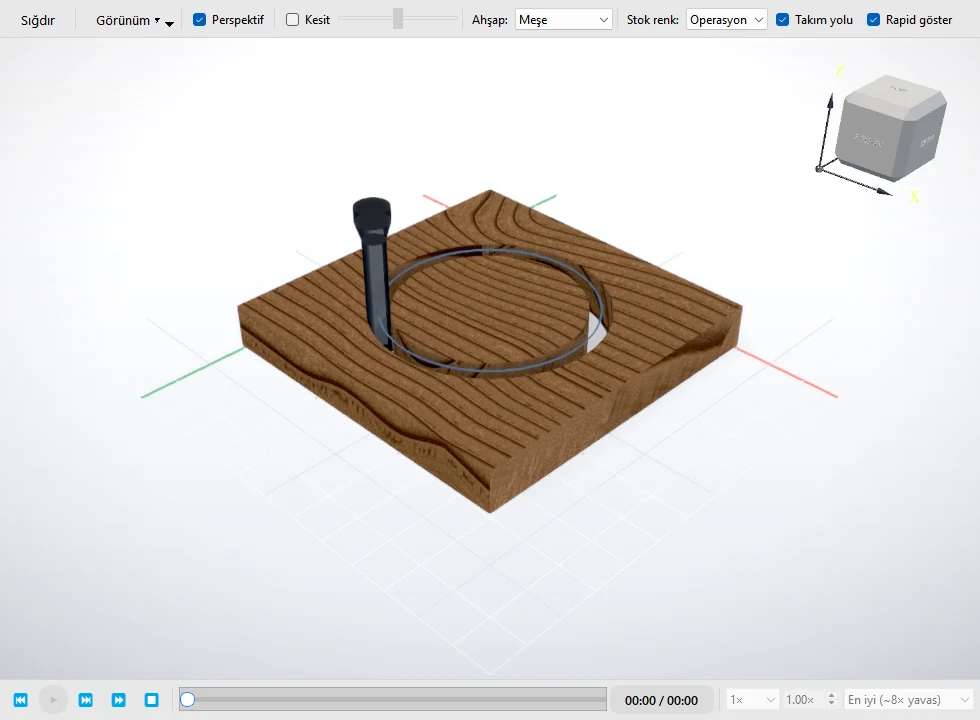Stop the simulation playback
980x720 pixels.
point(151,700)
